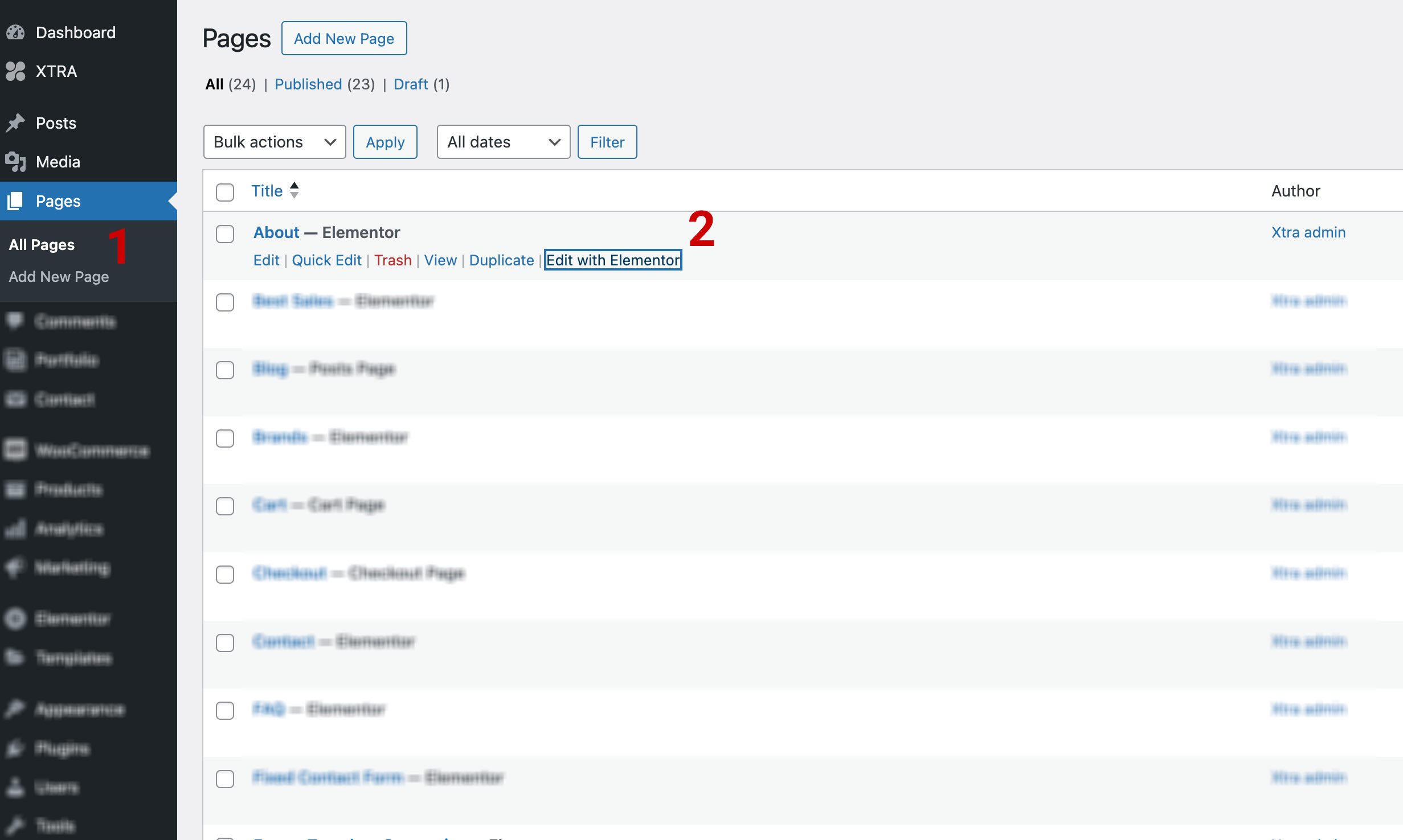
Task: Click the Dashboard gauge icon
Action: point(15,32)
